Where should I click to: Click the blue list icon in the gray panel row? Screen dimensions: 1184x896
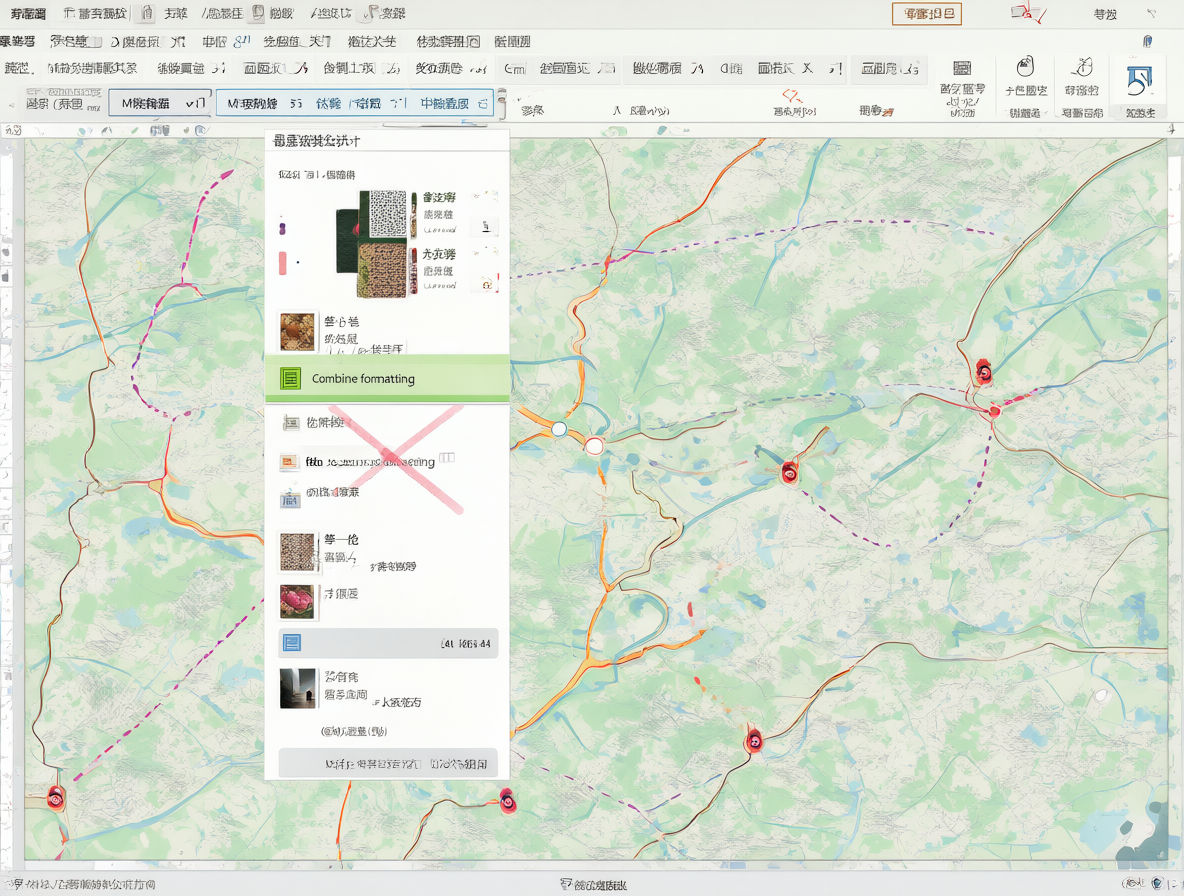tap(291, 642)
